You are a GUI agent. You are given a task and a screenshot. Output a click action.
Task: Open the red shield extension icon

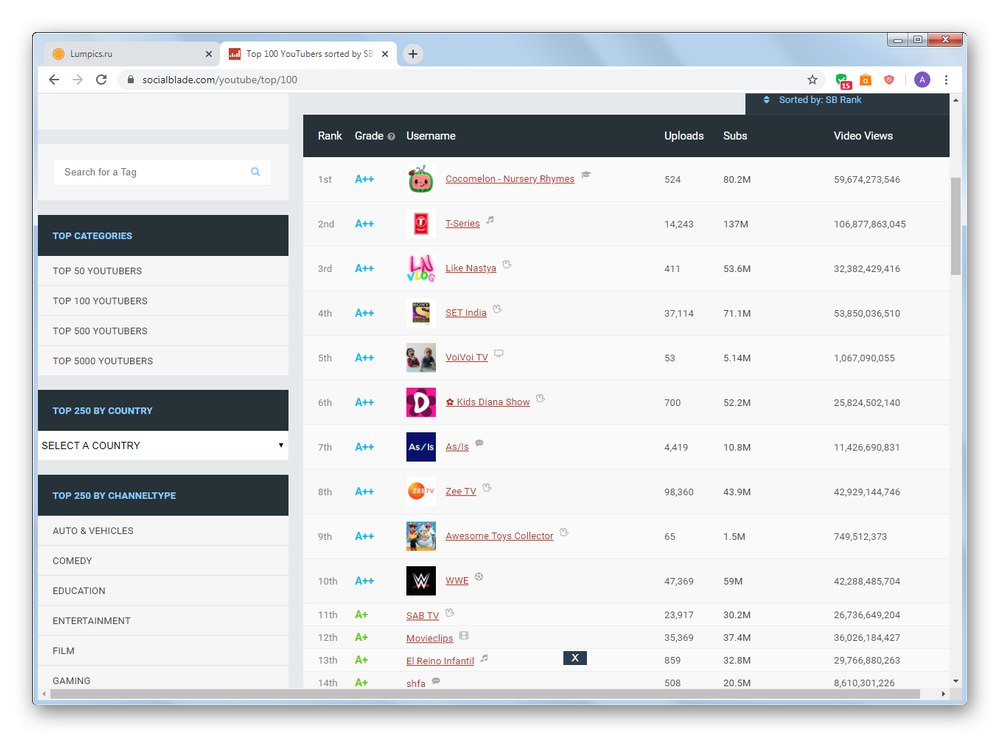(x=889, y=80)
